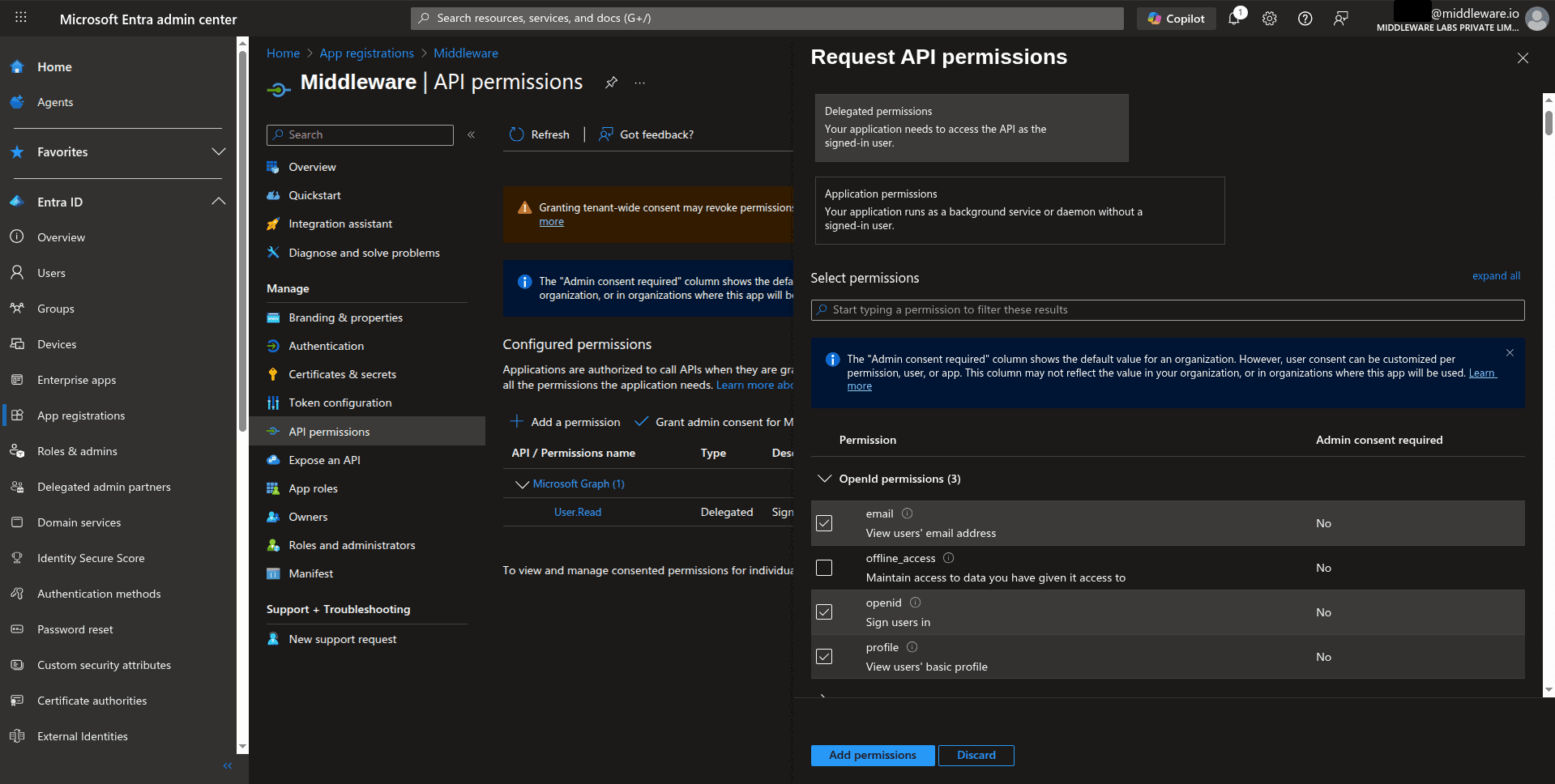Image resolution: width=1555 pixels, height=784 pixels.
Task: Click the expand all link
Action: tap(1495, 275)
